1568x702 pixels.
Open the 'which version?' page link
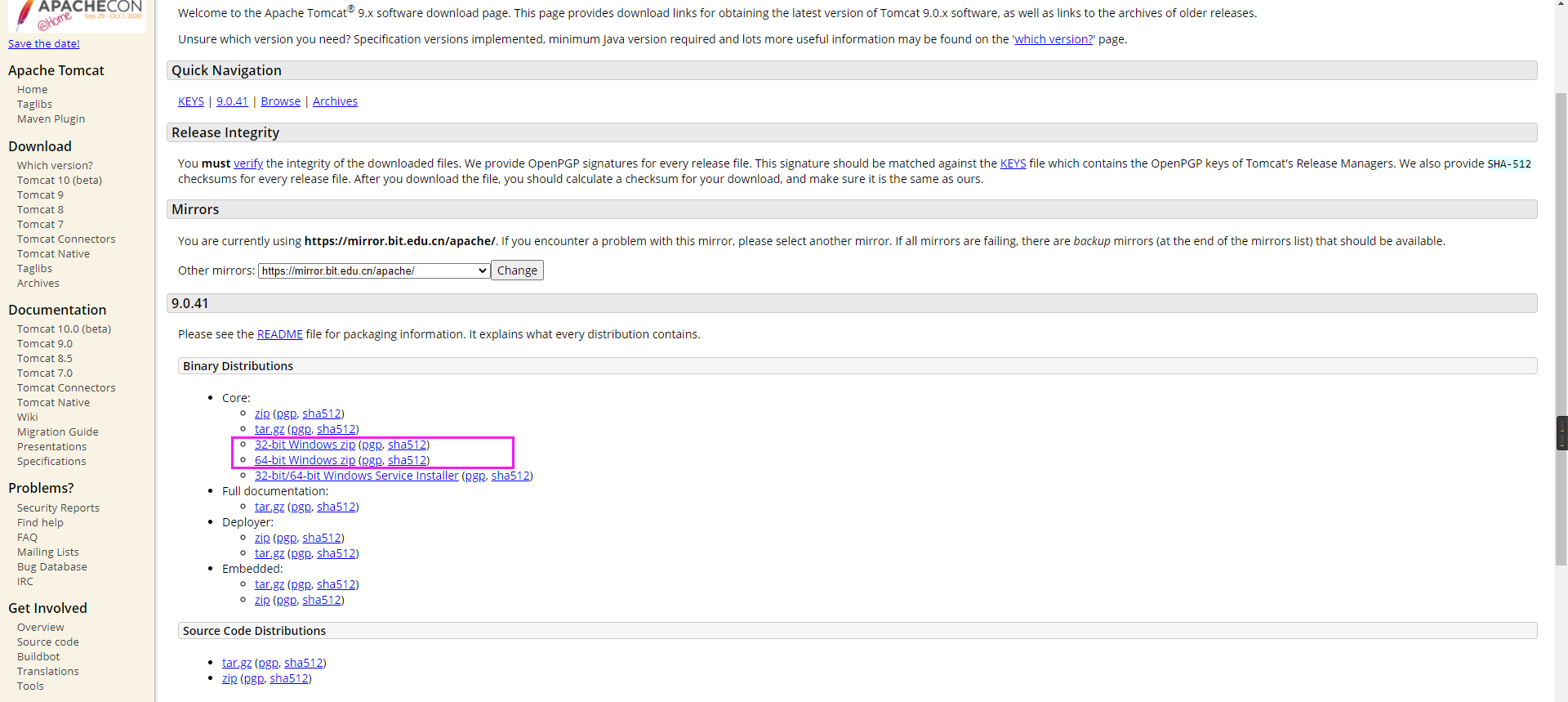pos(1053,39)
